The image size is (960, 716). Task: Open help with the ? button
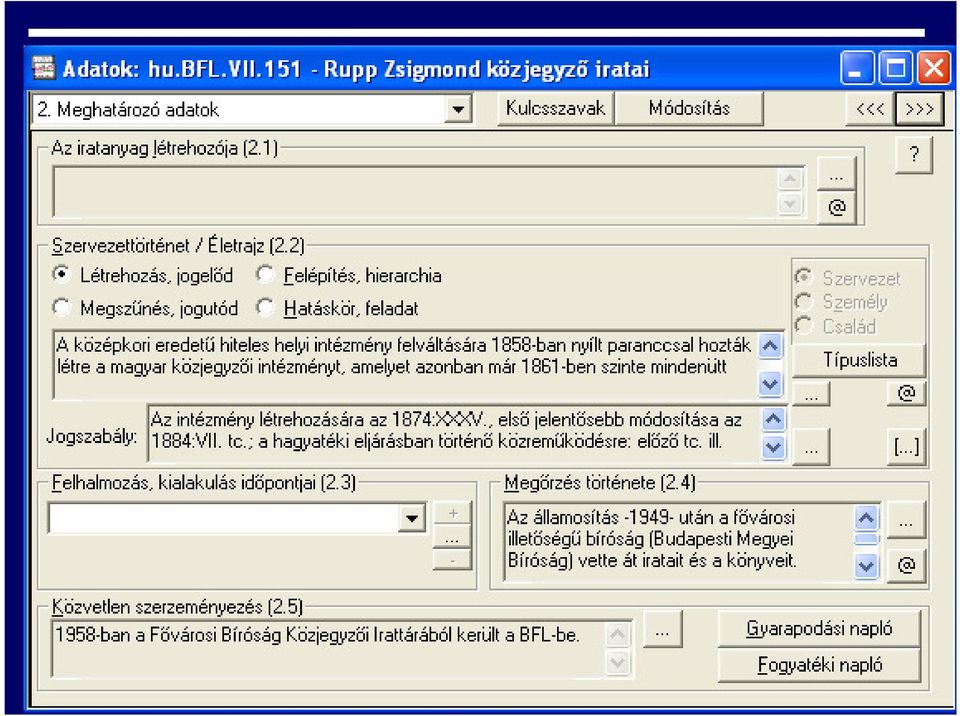[913, 155]
